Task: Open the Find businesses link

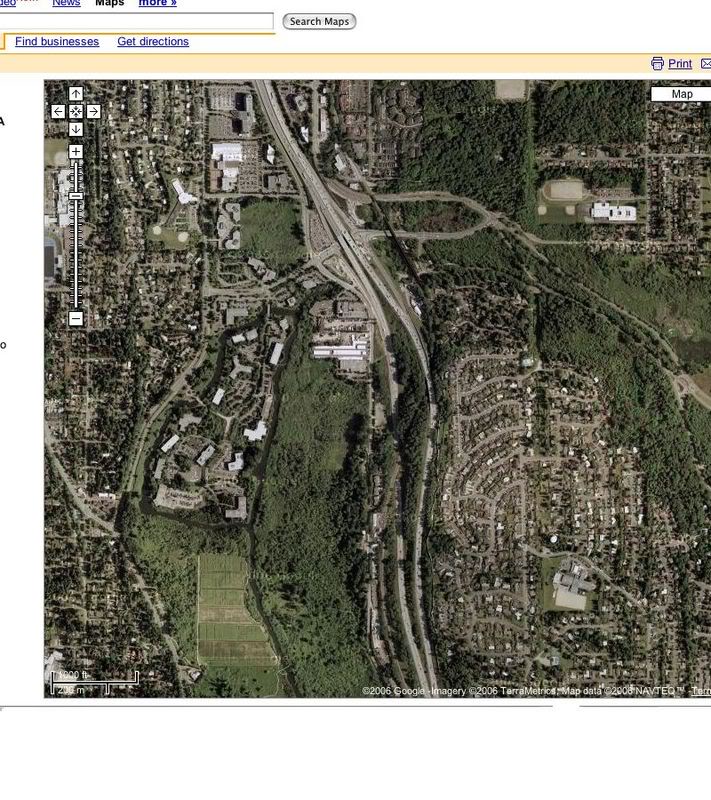Action: [57, 42]
